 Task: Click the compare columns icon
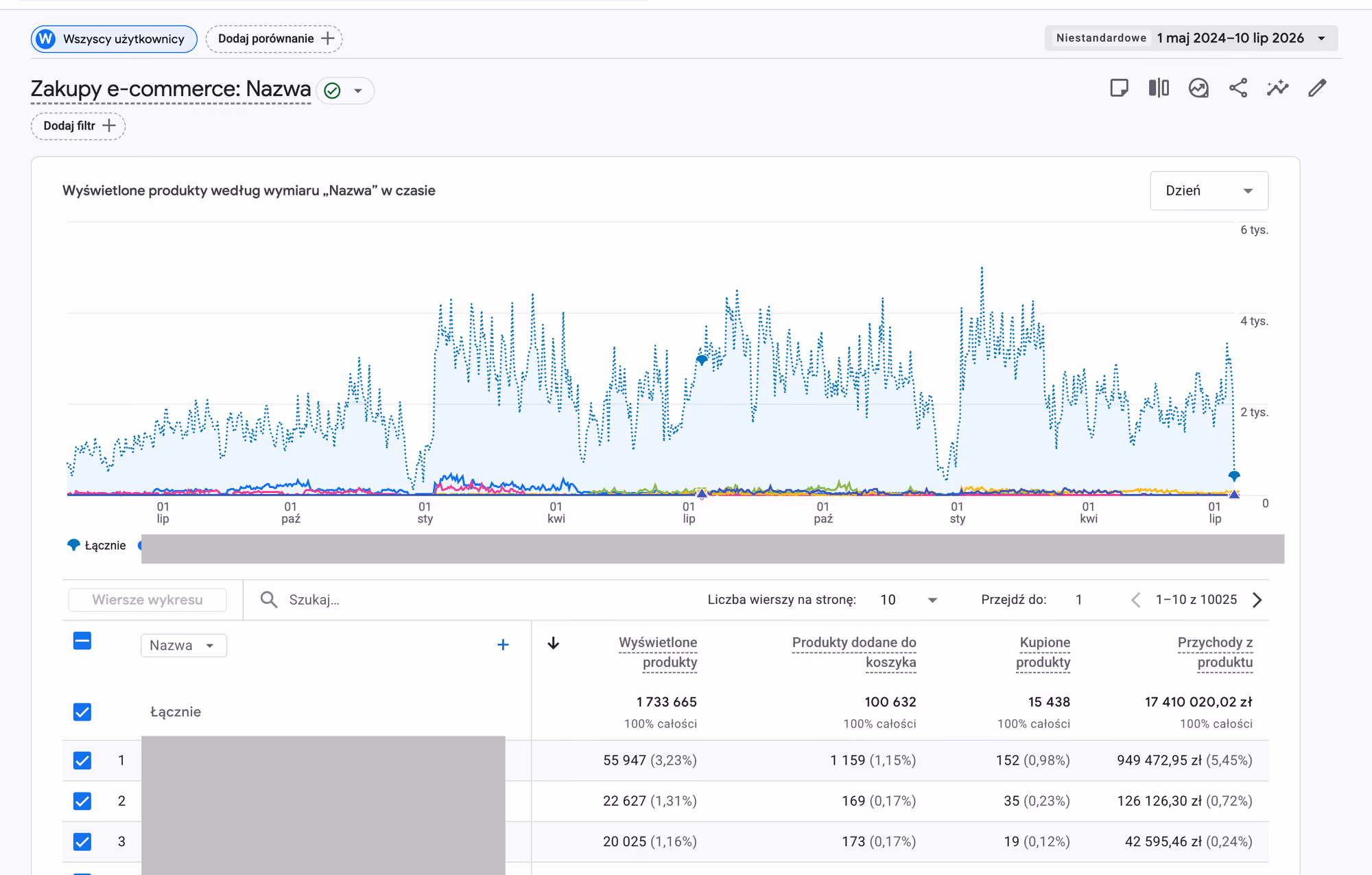click(1159, 88)
